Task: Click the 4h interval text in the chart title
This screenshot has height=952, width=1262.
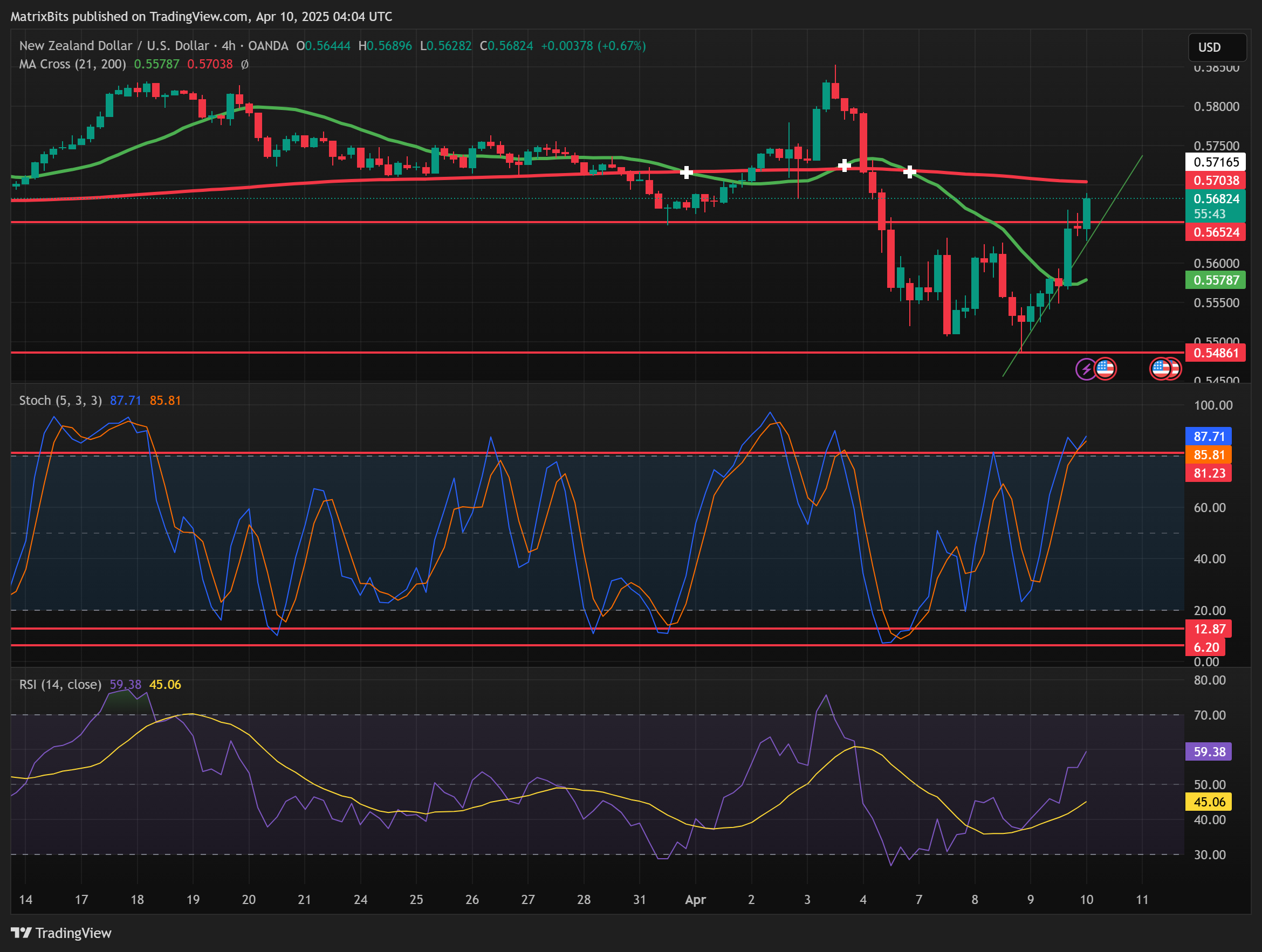Action: tap(228, 46)
